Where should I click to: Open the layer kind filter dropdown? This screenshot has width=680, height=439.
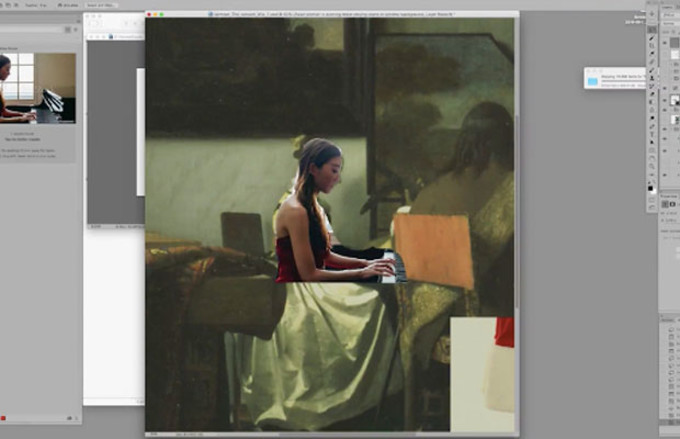tap(671, 15)
